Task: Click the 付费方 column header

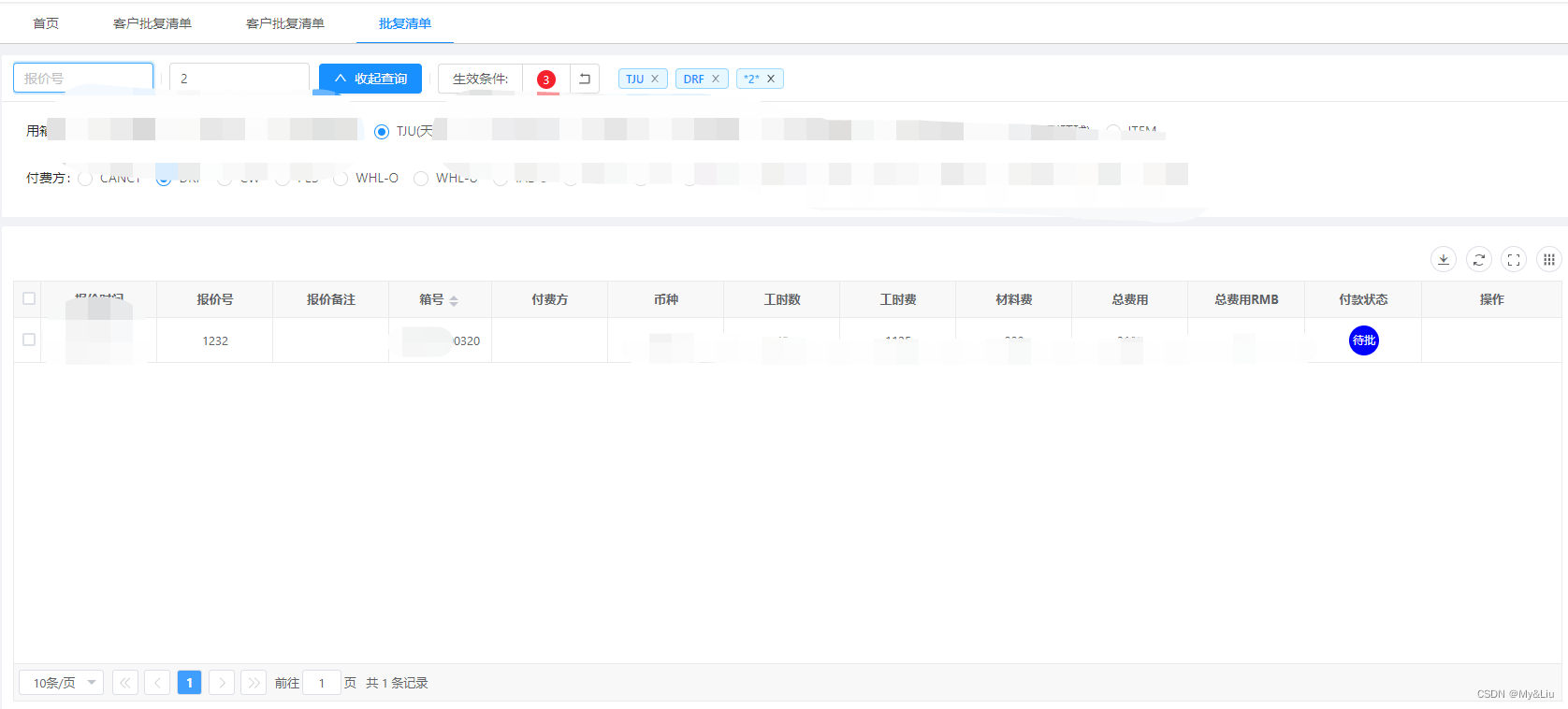Action: [550, 299]
